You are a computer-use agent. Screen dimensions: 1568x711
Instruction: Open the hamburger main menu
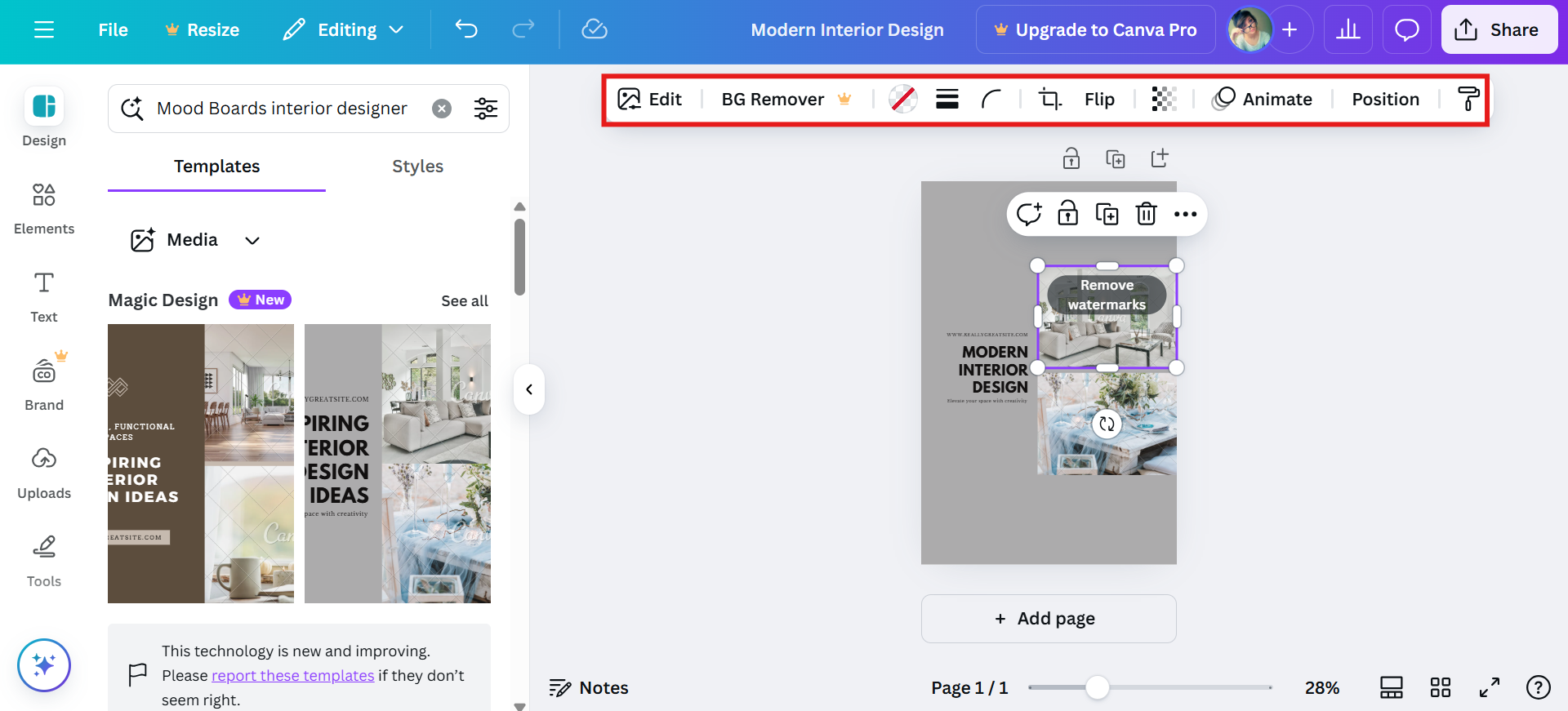(44, 30)
